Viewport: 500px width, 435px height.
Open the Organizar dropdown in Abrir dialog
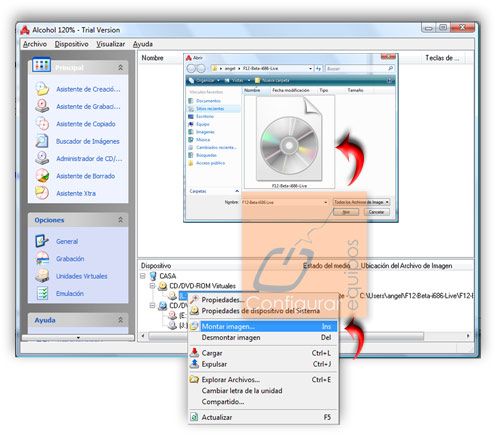(x=205, y=80)
